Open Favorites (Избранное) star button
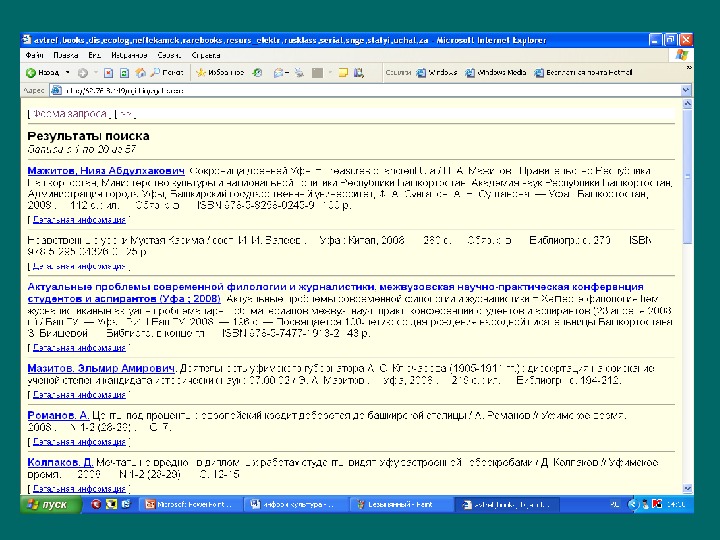720x540 pixels. pyautogui.click(x=219, y=73)
